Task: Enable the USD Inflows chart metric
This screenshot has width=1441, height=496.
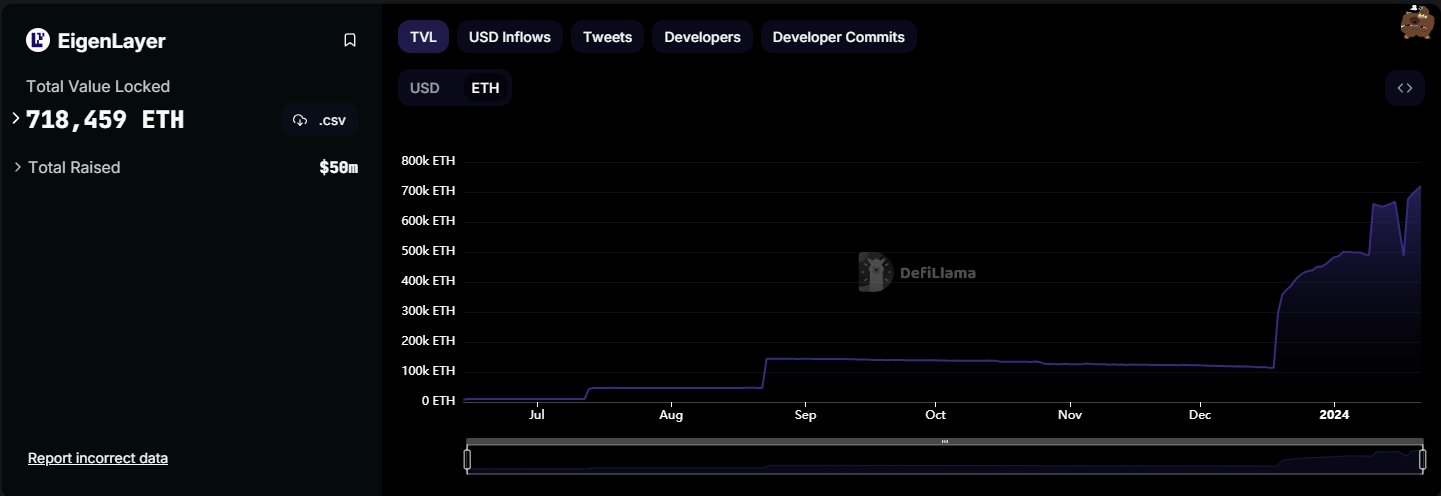Action: click(510, 37)
